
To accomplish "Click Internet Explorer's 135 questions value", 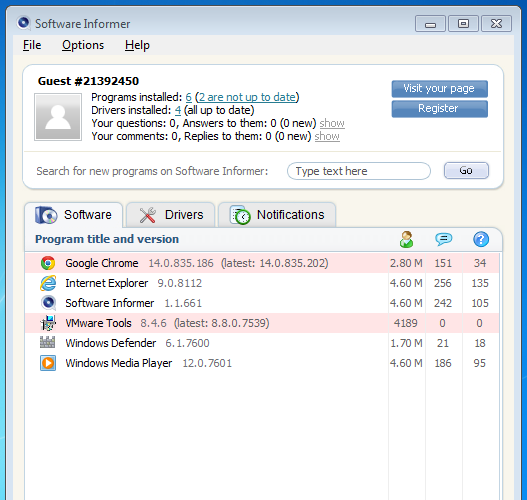I will click(x=480, y=283).
